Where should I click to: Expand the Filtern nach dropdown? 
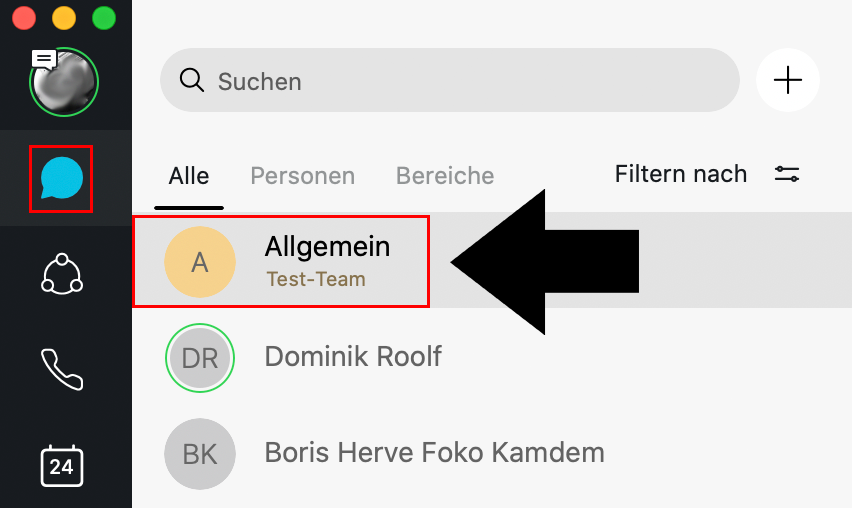pos(681,174)
